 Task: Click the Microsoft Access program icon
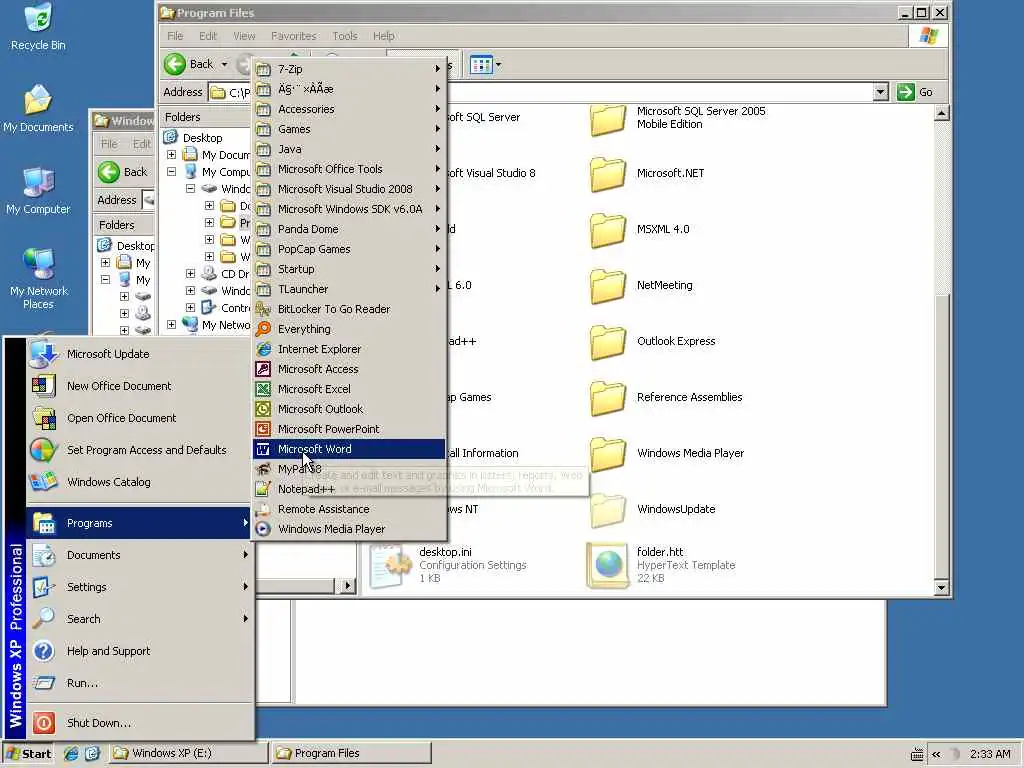[263, 369]
